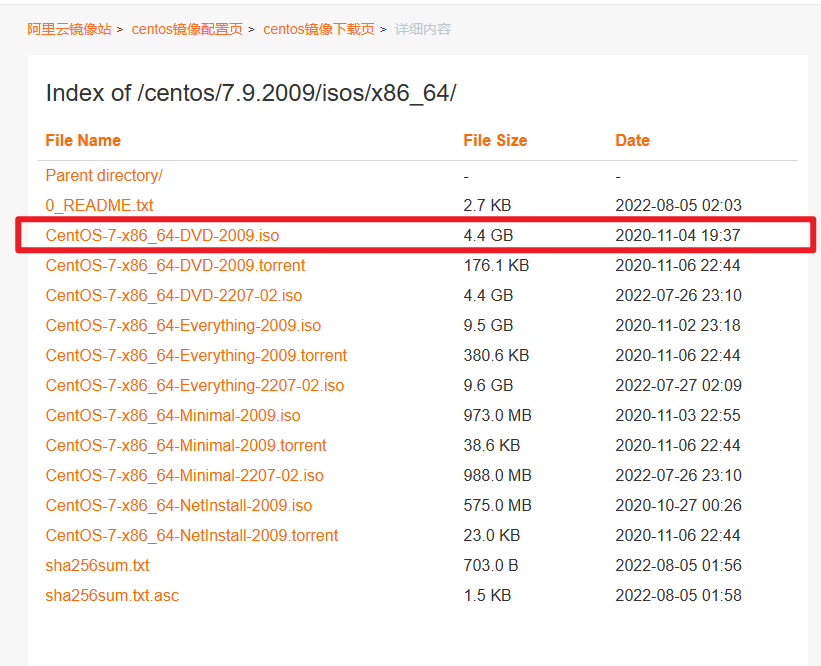Image resolution: width=821 pixels, height=666 pixels.
Task: Download CentOS-7-x86_64-Minimal-2207-02.iso
Action: pos(185,475)
